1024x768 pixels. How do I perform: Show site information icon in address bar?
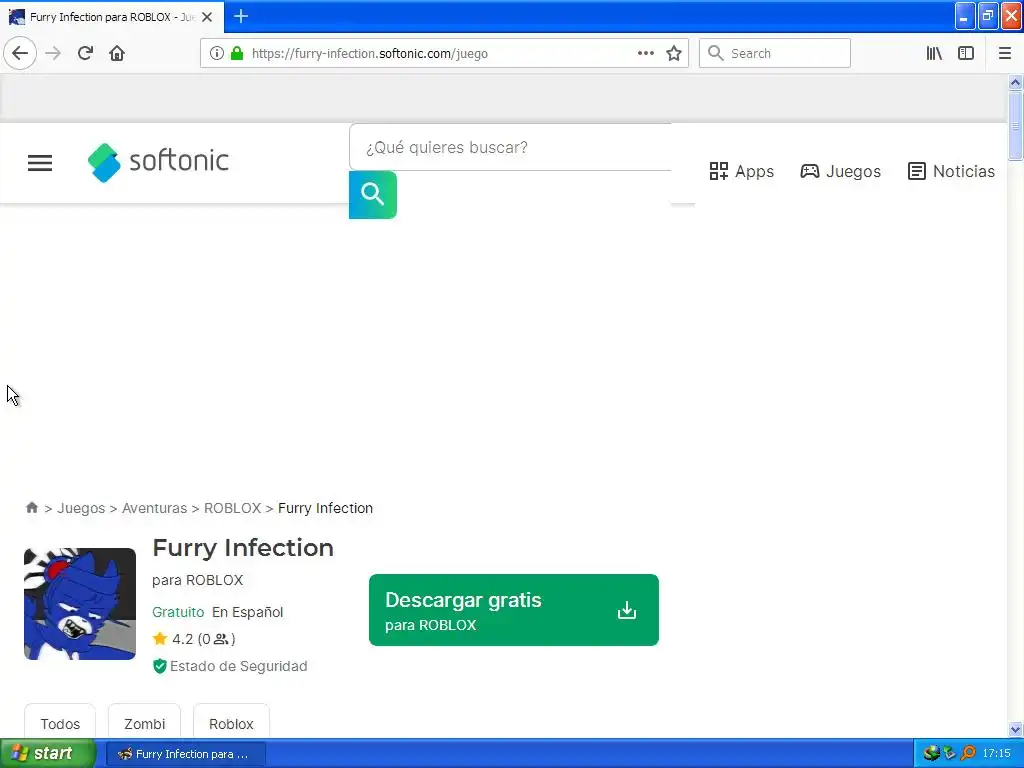point(217,54)
